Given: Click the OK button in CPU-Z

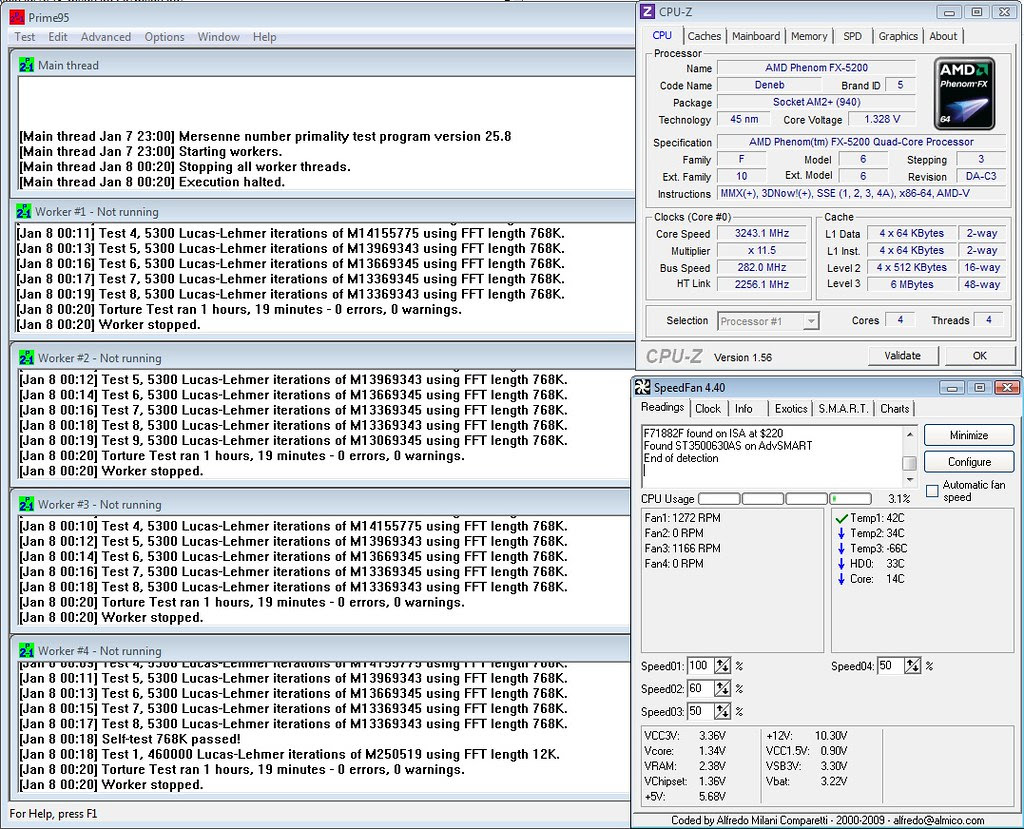Looking at the screenshot, I should pos(980,356).
